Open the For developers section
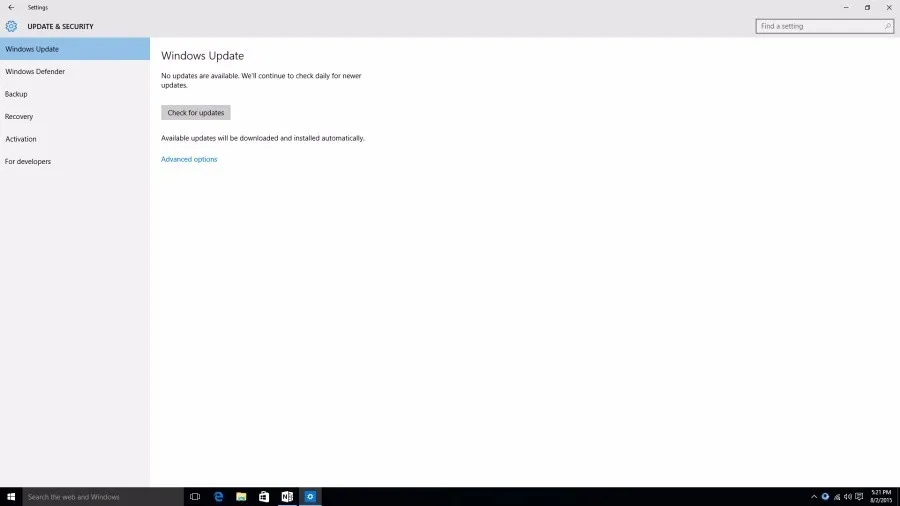 (75, 161)
